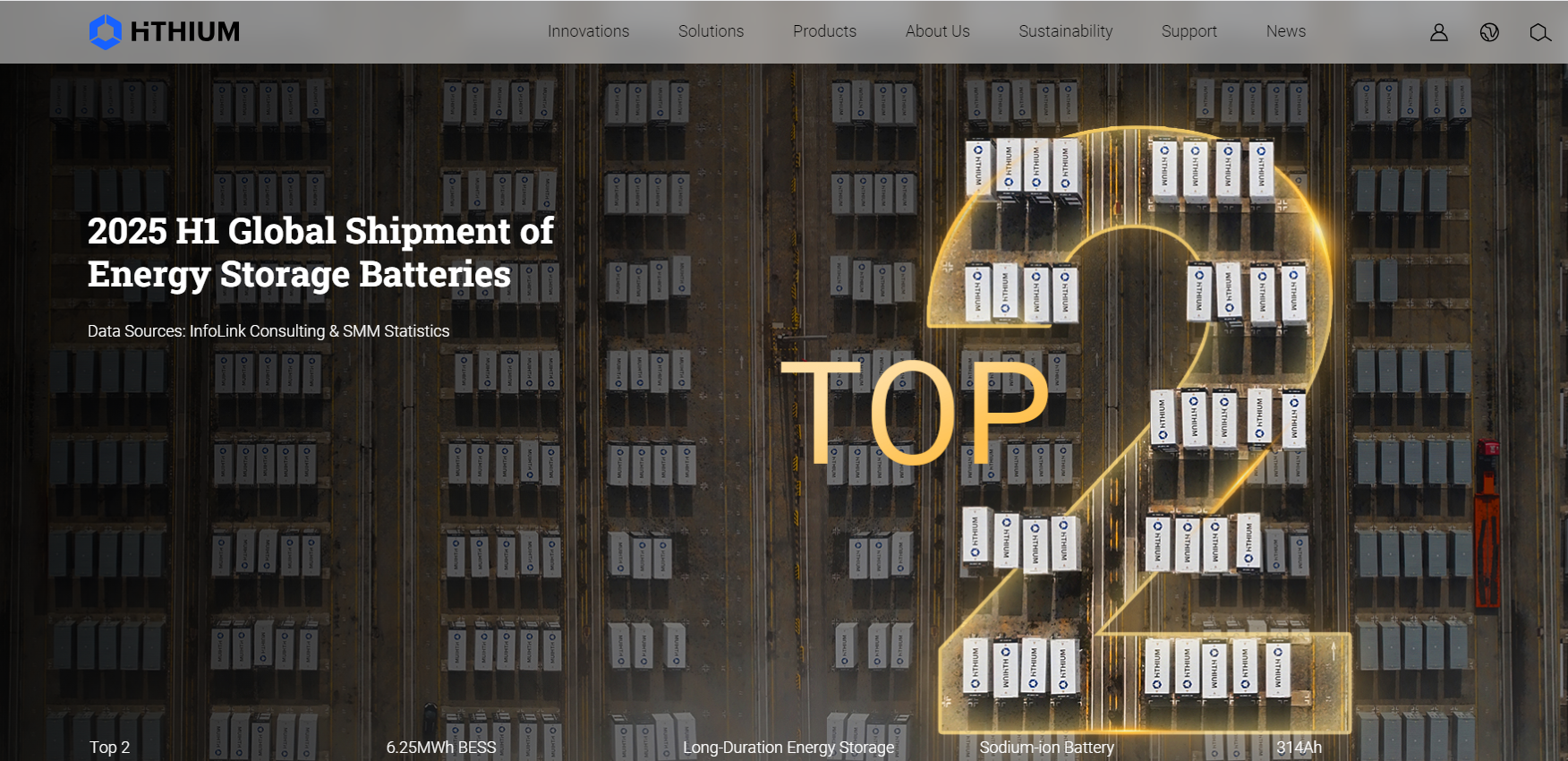This screenshot has width=1568, height=761.
Task: Open the Support menu
Action: 1189,31
